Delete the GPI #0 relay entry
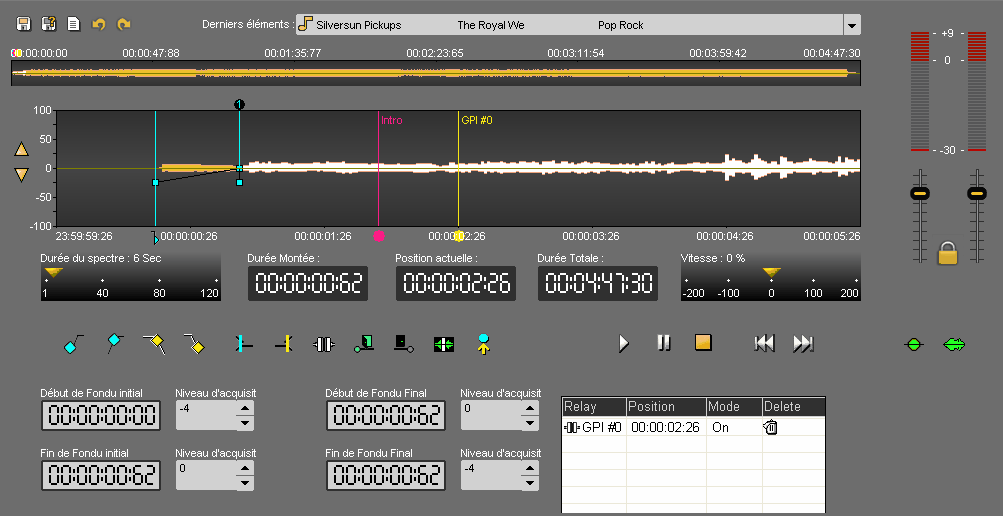Image resolution: width=1003 pixels, height=516 pixels. click(x=771, y=427)
